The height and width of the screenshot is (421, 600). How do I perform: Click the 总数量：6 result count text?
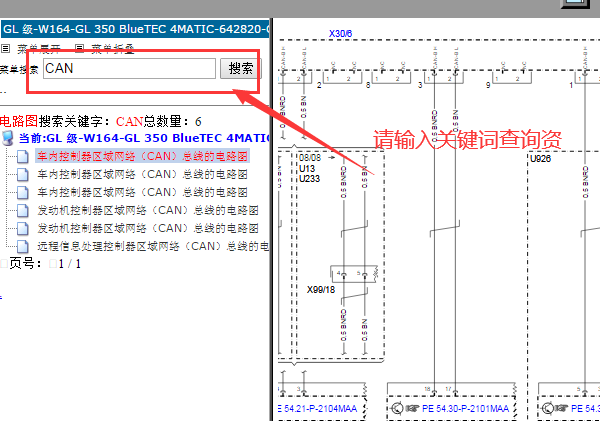(172, 122)
